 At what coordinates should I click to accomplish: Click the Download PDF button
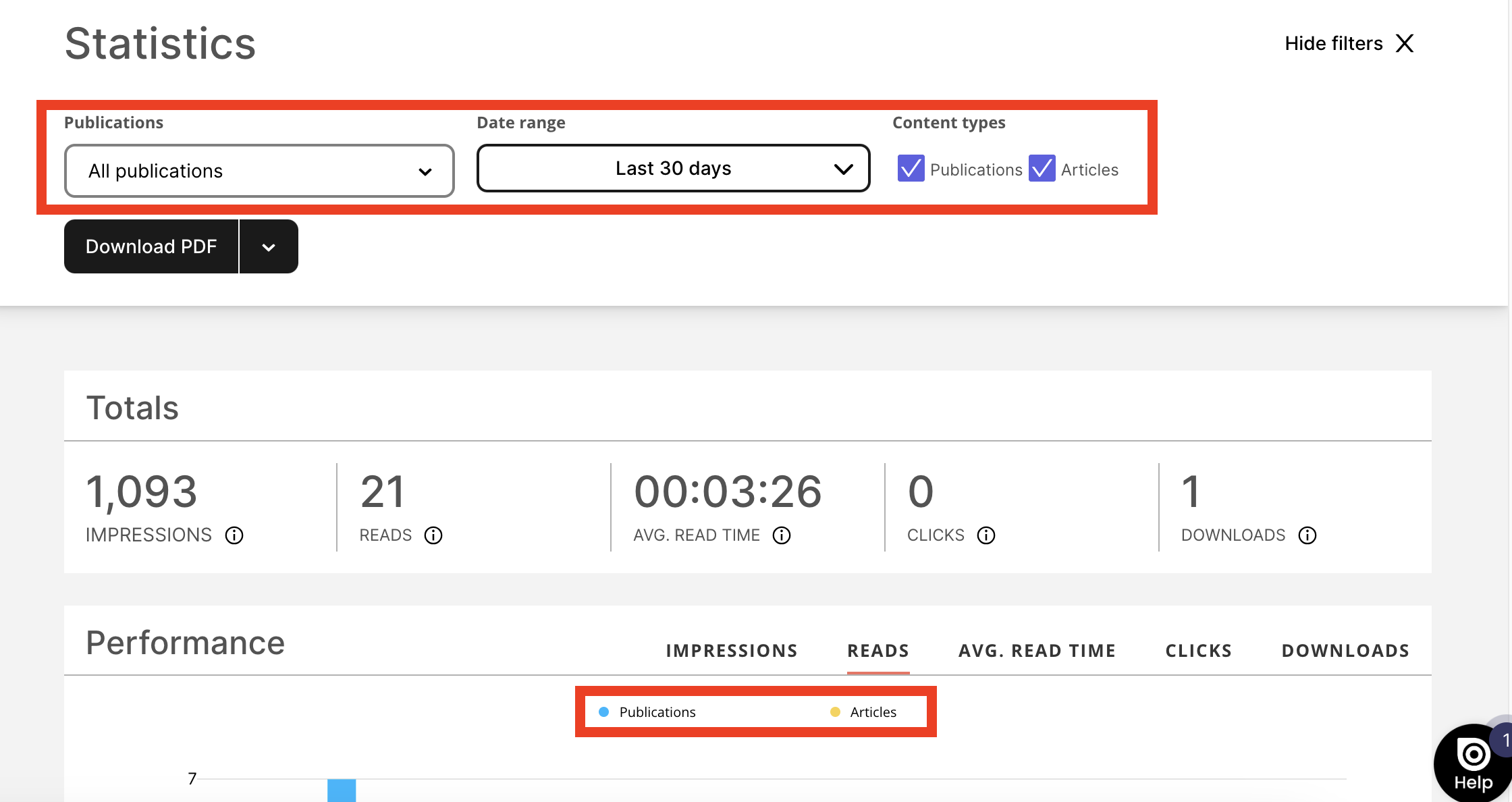151,247
